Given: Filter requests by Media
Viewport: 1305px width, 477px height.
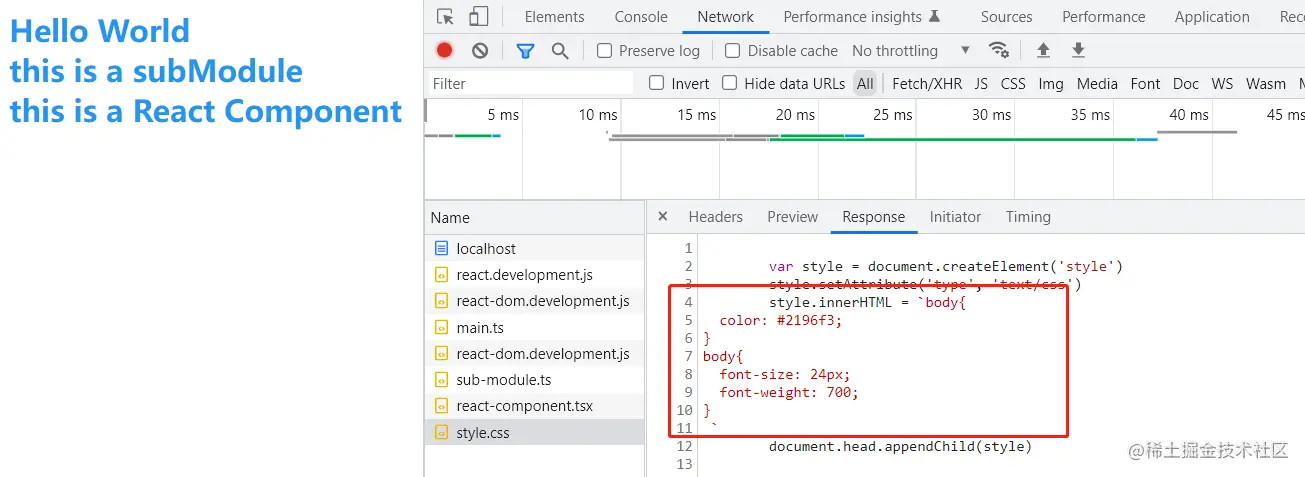Looking at the screenshot, I should click(x=1097, y=84).
